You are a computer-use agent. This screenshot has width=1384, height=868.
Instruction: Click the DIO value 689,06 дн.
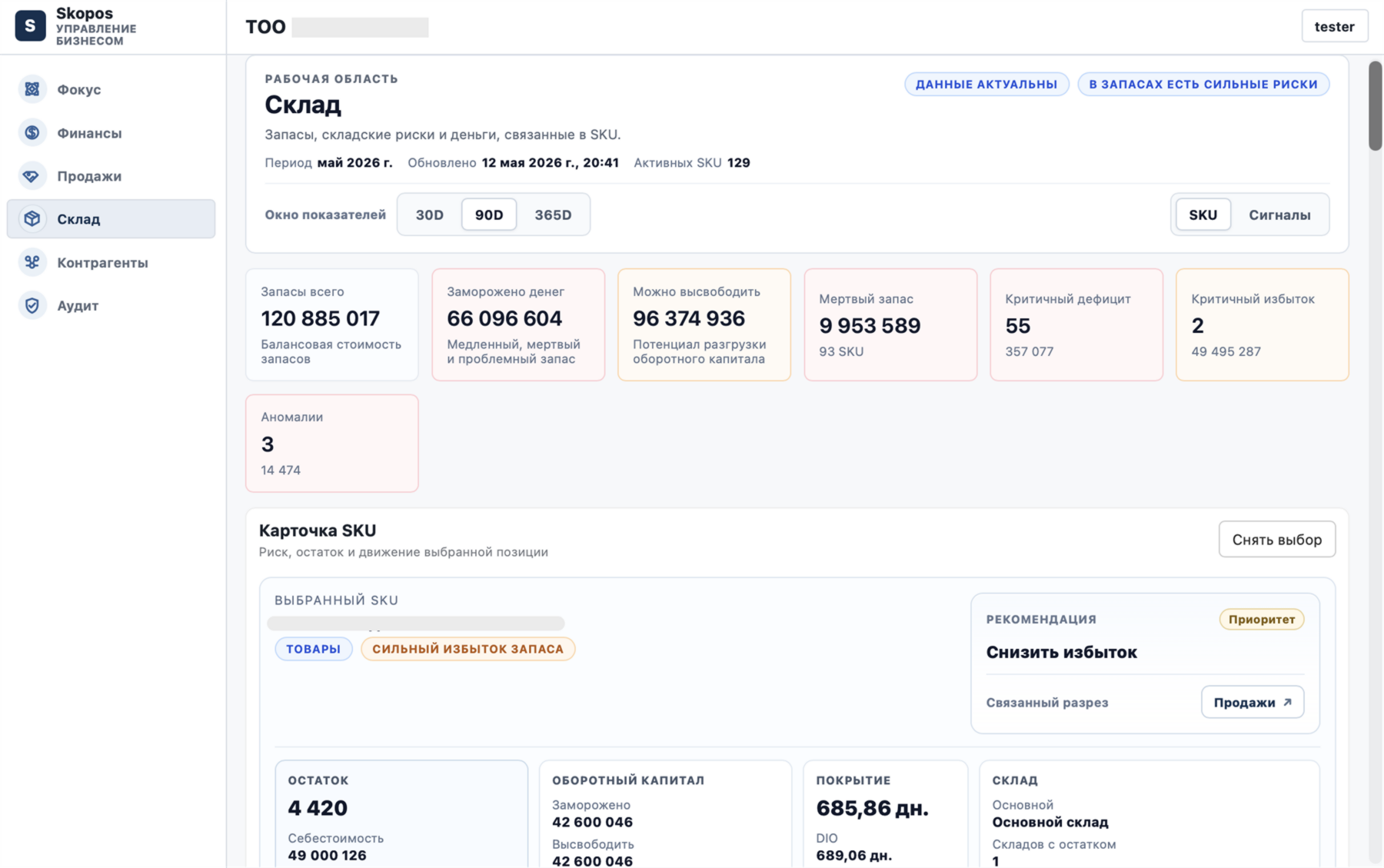(x=854, y=855)
